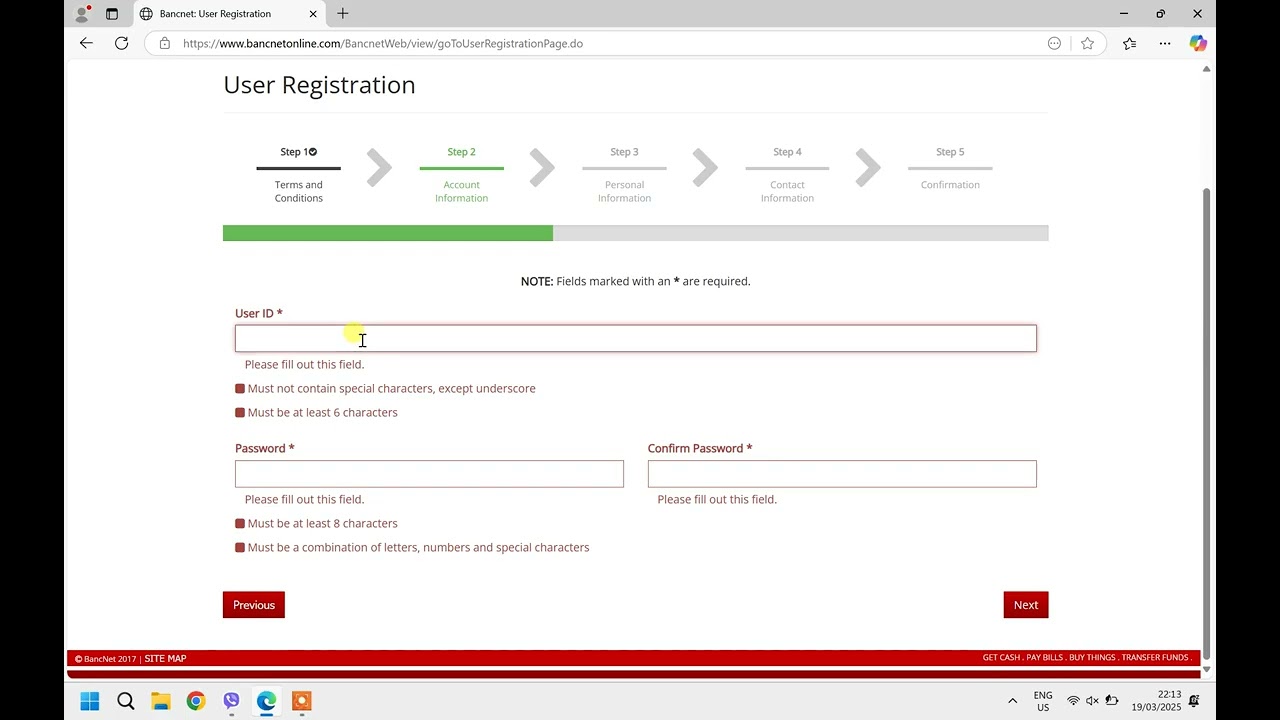Focus the Password input field

pos(429,474)
